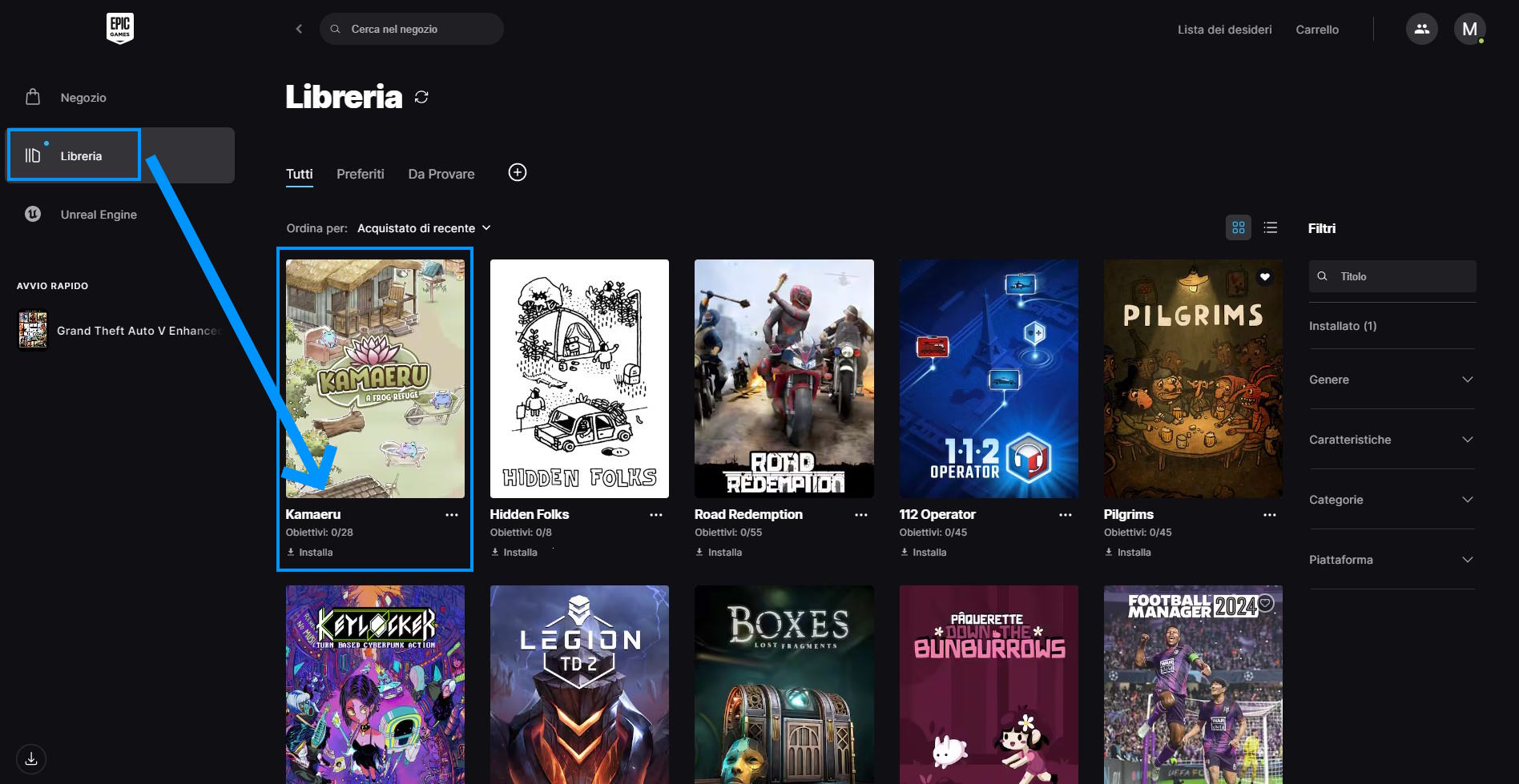Open the M profile avatar menu
The height and width of the screenshot is (784, 1519).
pos(1469,29)
